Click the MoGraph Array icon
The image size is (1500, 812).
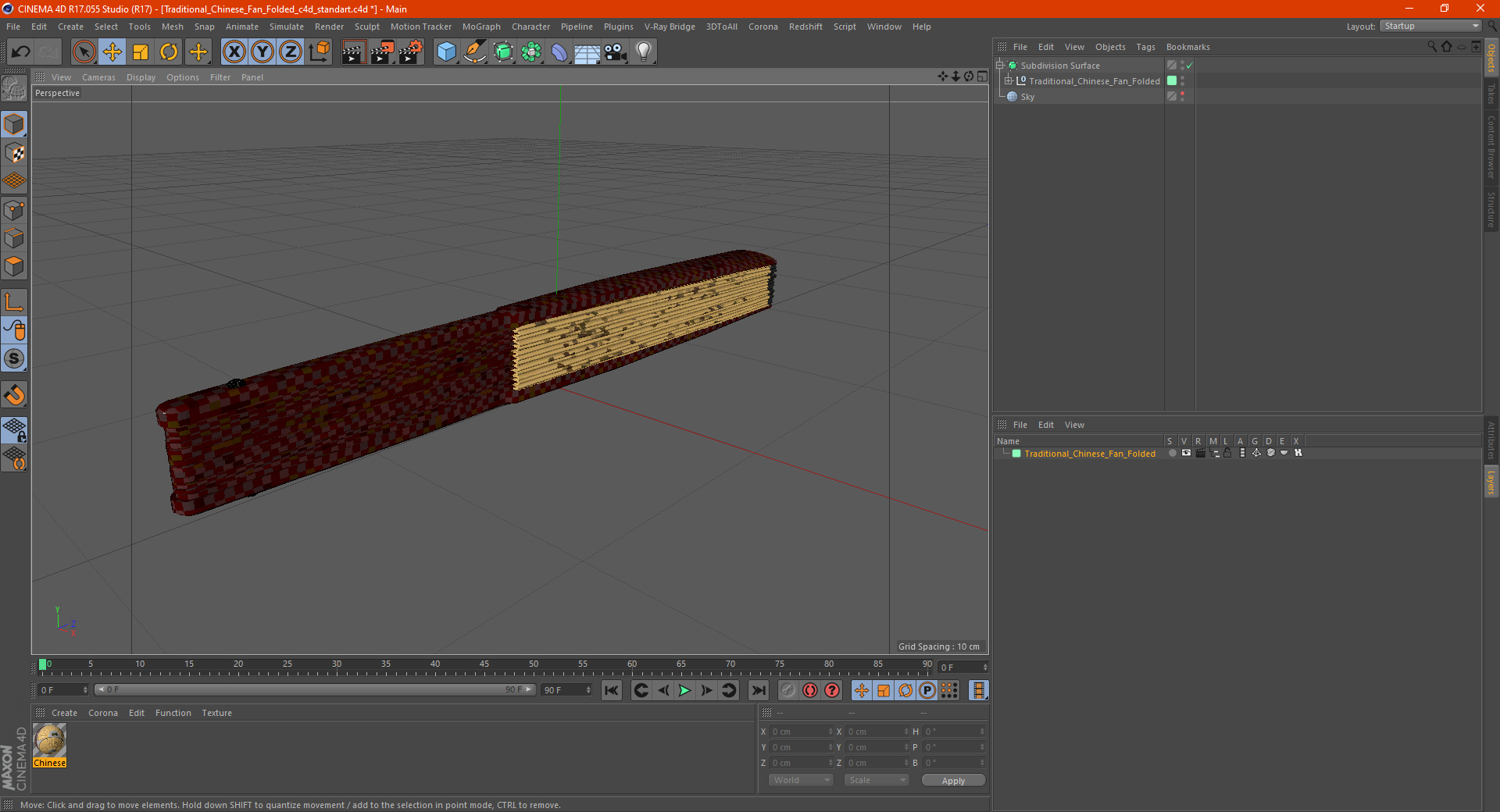[531, 52]
